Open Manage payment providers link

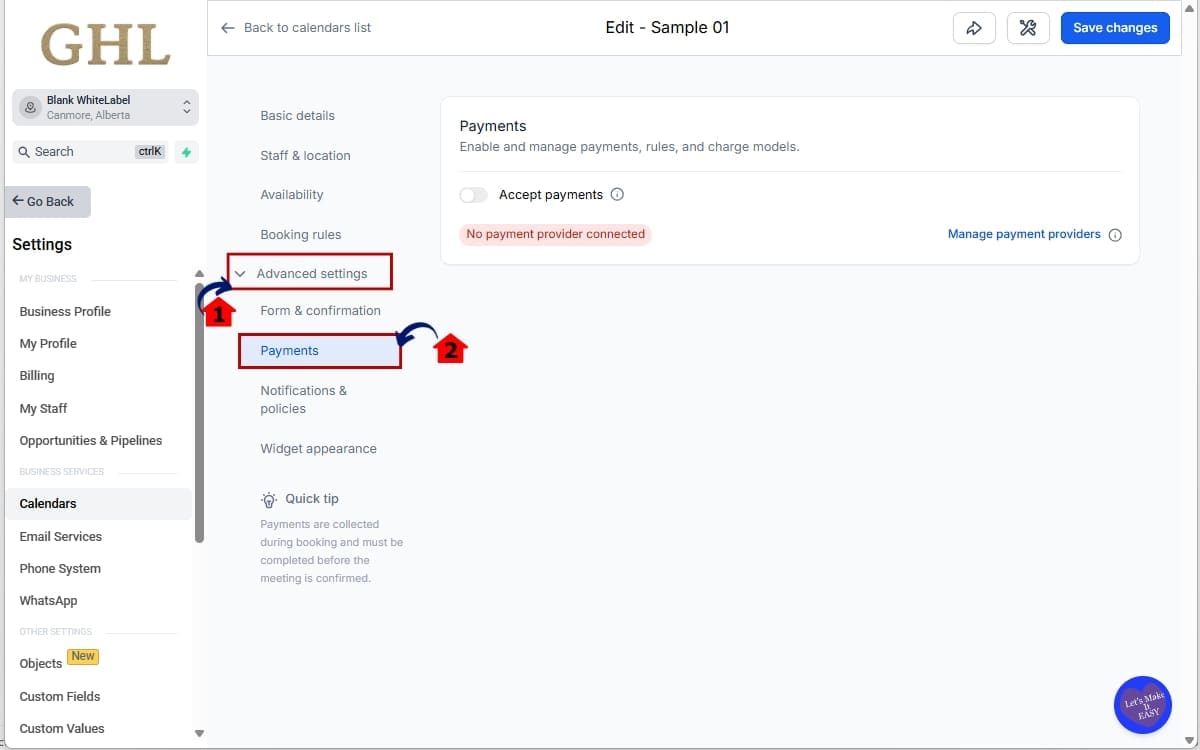pyautogui.click(x=1023, y=234)
